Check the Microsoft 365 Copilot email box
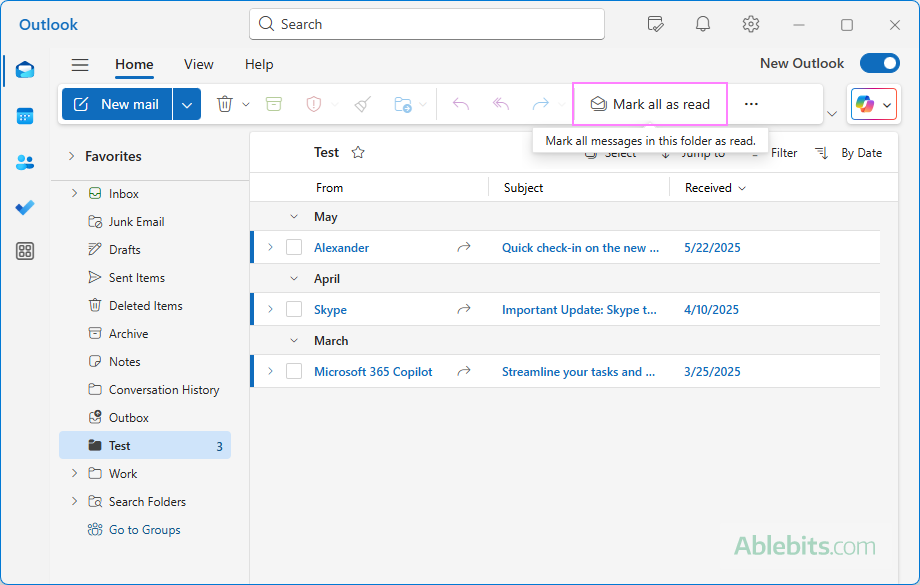 pyautogui.click(x=294, y=371)
